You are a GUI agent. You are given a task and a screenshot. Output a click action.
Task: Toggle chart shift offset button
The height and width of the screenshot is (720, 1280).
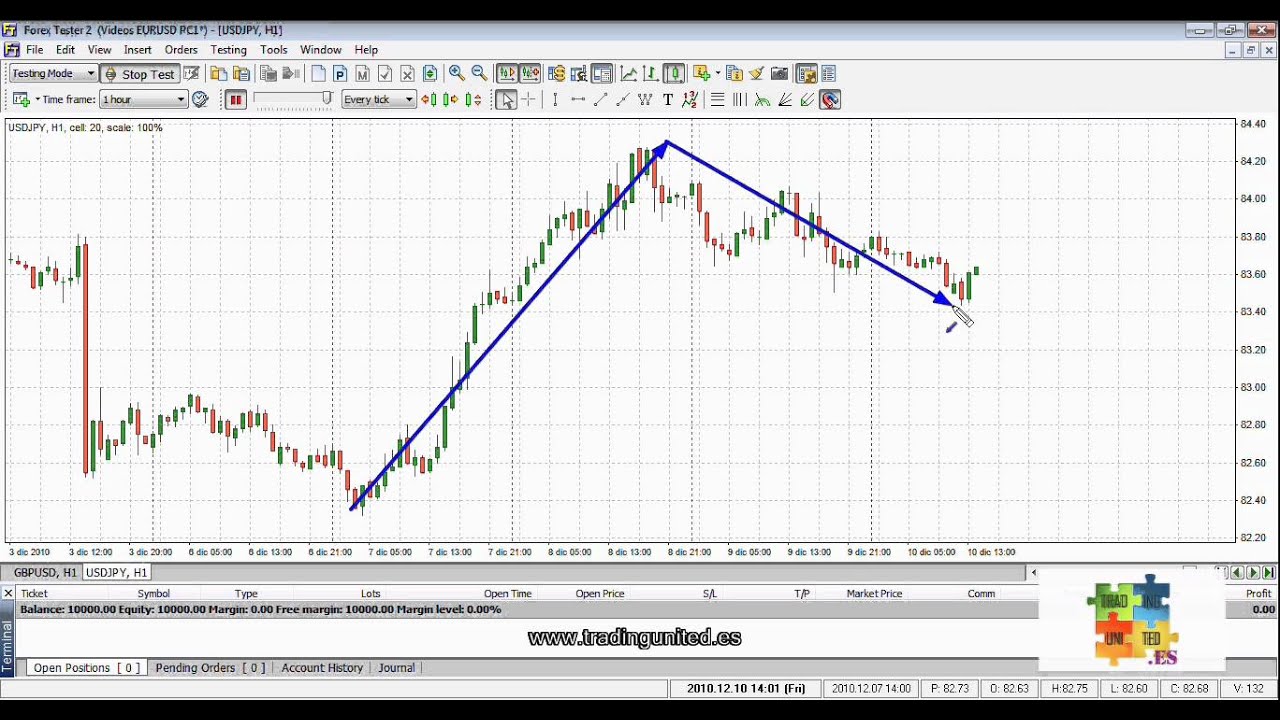pos(530,73)
